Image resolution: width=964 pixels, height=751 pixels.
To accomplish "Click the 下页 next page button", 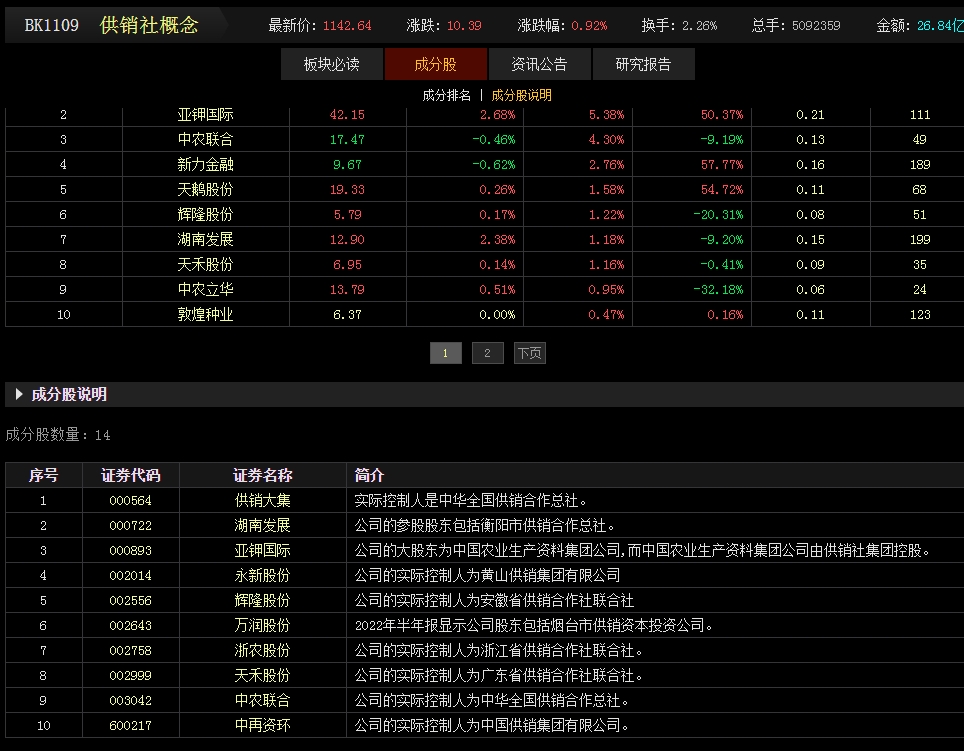I will pyautogui.click(x=529, y=353).
